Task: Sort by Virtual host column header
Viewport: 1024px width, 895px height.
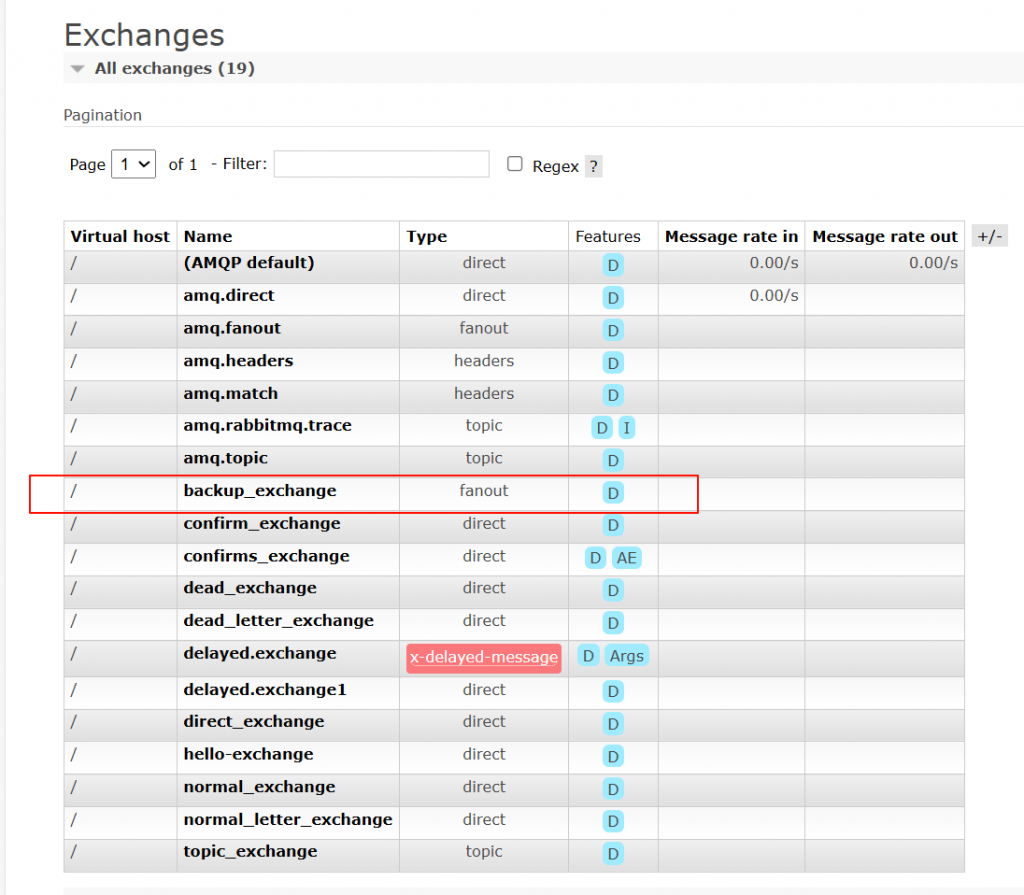Action: point(120,237)
